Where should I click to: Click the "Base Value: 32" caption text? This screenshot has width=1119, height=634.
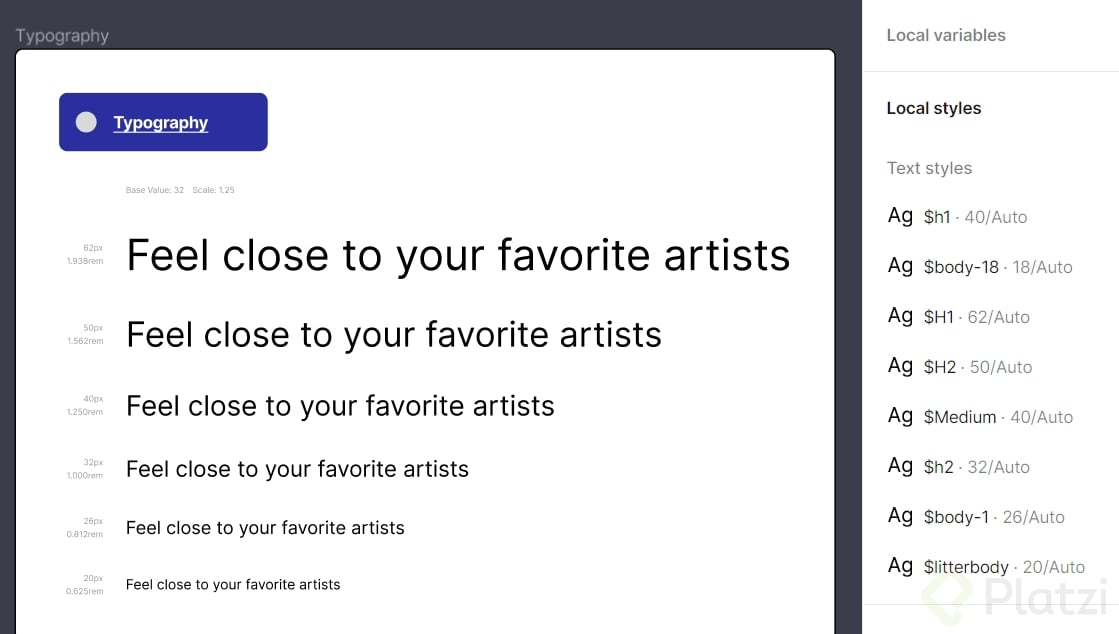155,190
